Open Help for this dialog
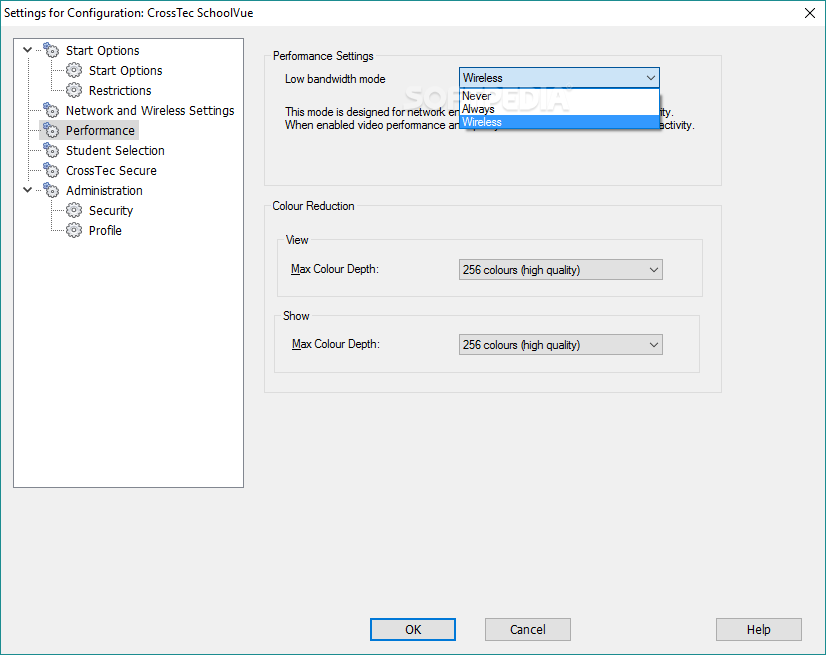This screenshot has height=655, width=826. (759, 630)
